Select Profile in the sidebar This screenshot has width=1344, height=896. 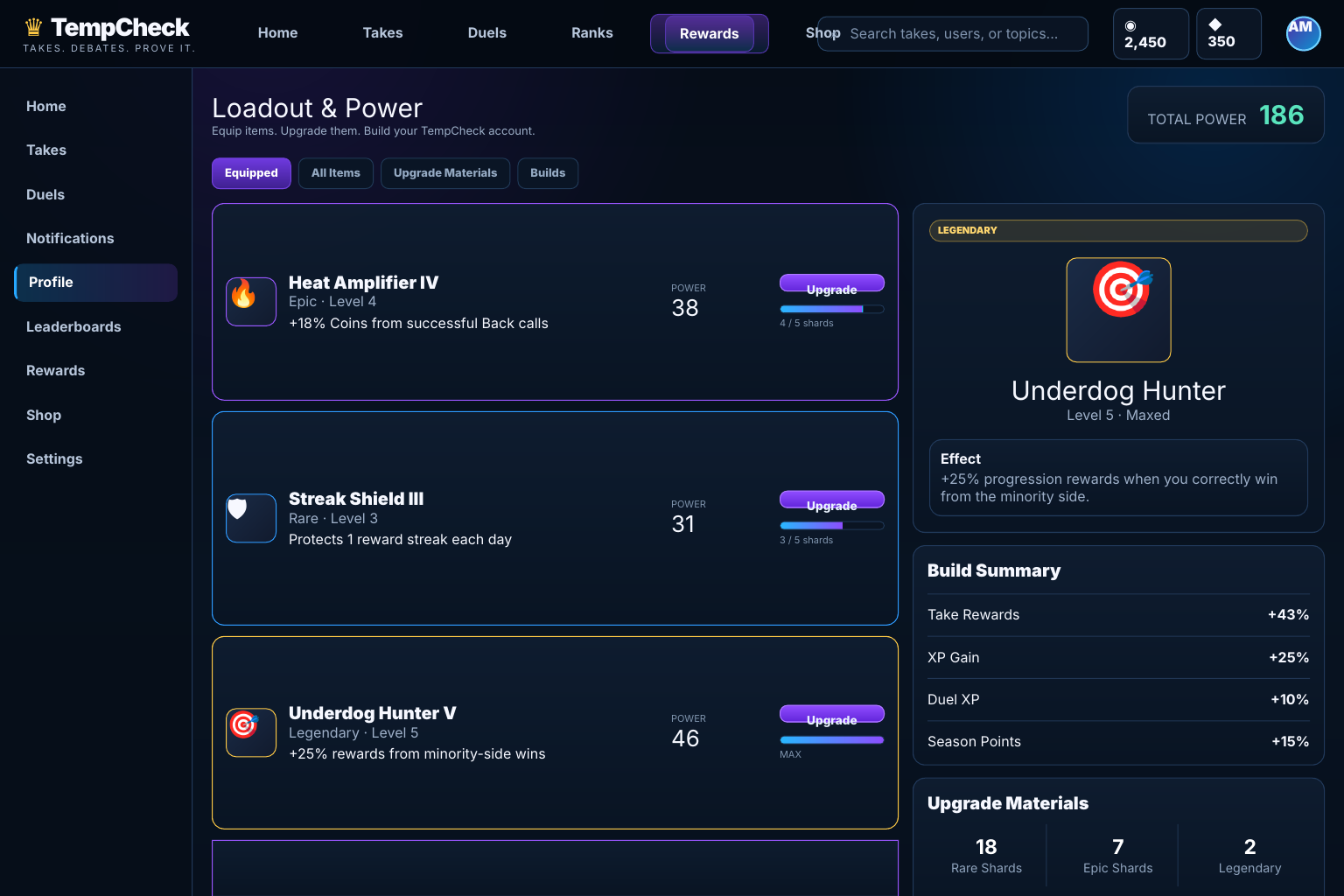tap(96, 283)
